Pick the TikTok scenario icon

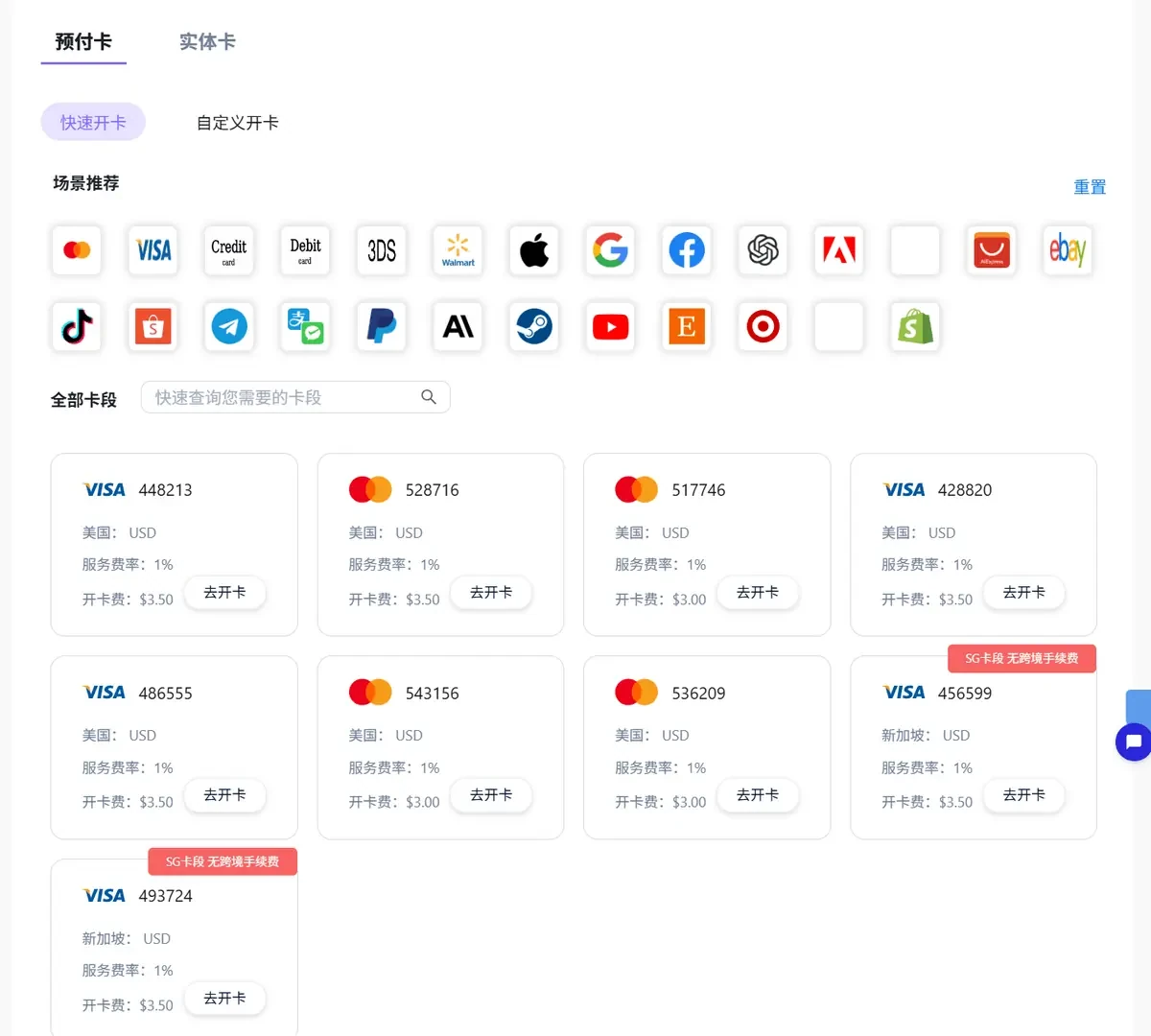click(x=77, y=326)
